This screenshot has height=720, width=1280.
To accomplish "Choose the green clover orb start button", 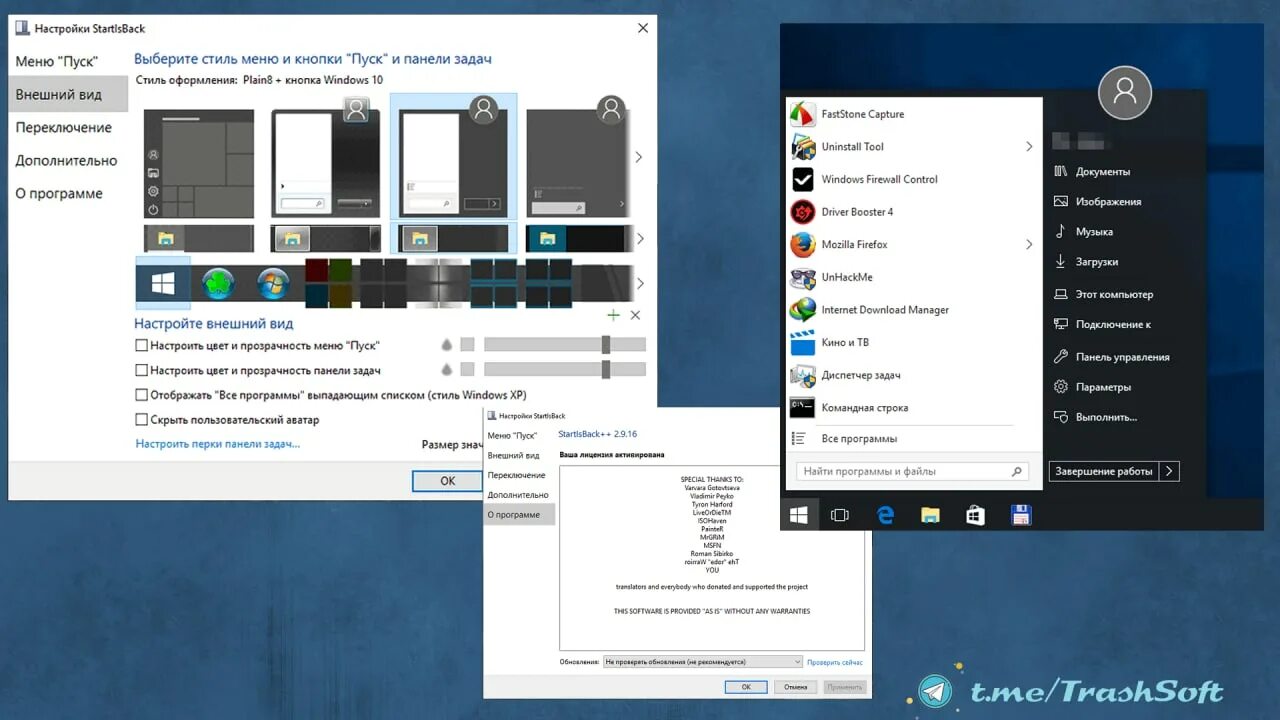I will click(x=218, y=284).
